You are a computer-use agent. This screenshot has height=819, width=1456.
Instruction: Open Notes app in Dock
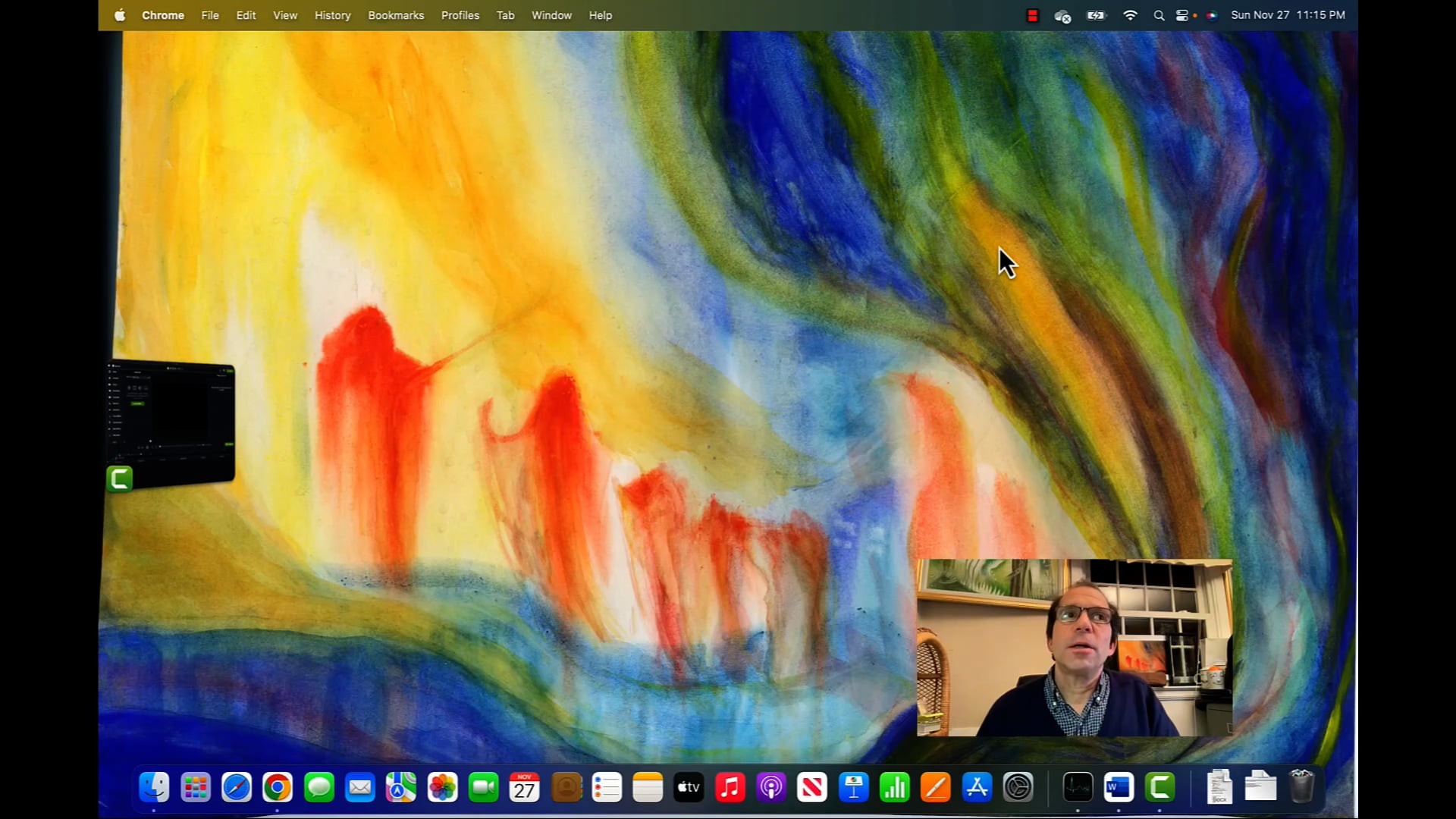648,787
